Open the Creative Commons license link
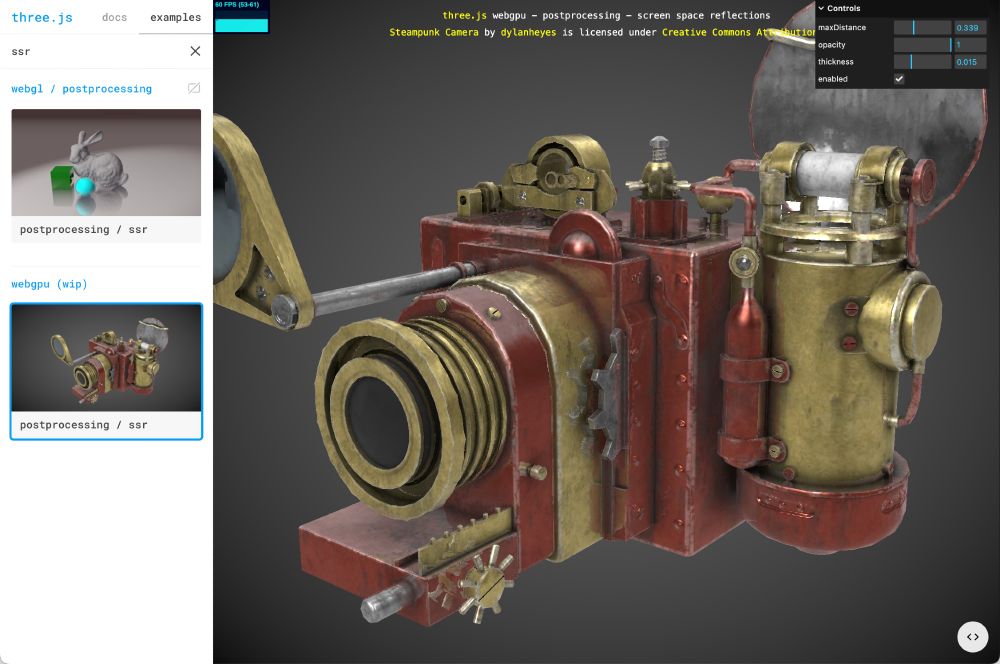1000x664 pixels. coord(739,32)
